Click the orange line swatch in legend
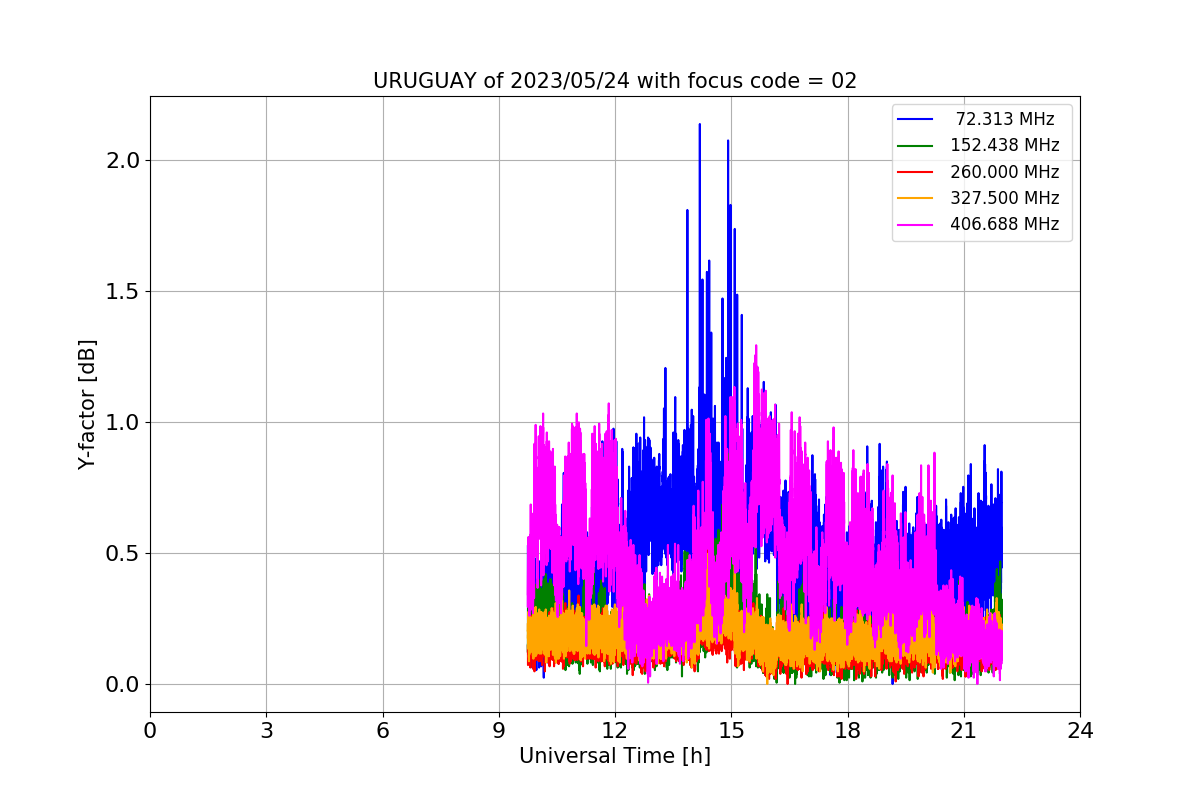 point(915,198)
